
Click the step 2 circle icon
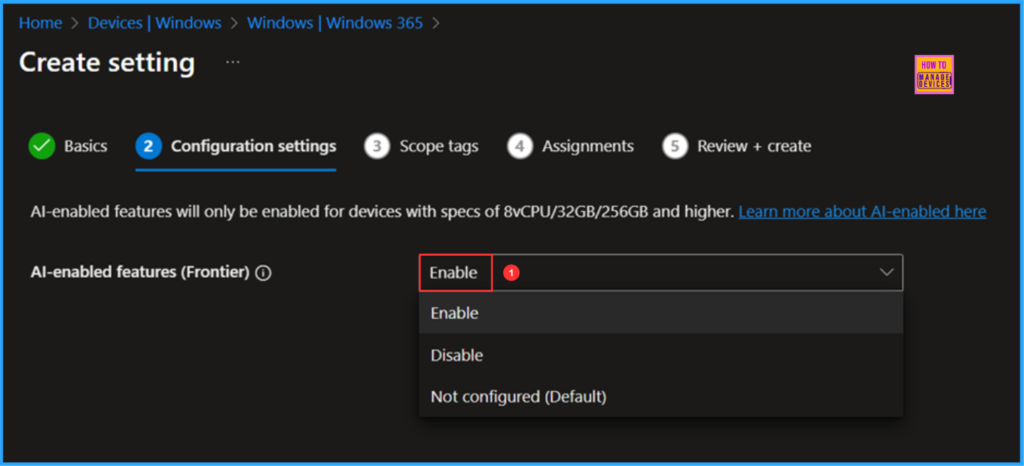(x=148, y=146)
